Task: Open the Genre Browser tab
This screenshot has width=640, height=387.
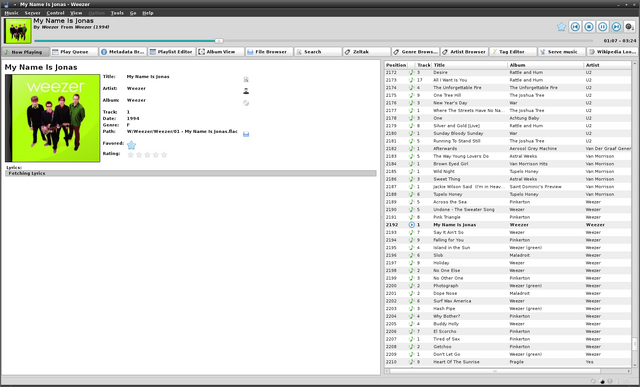Action: tap(416, 52)
